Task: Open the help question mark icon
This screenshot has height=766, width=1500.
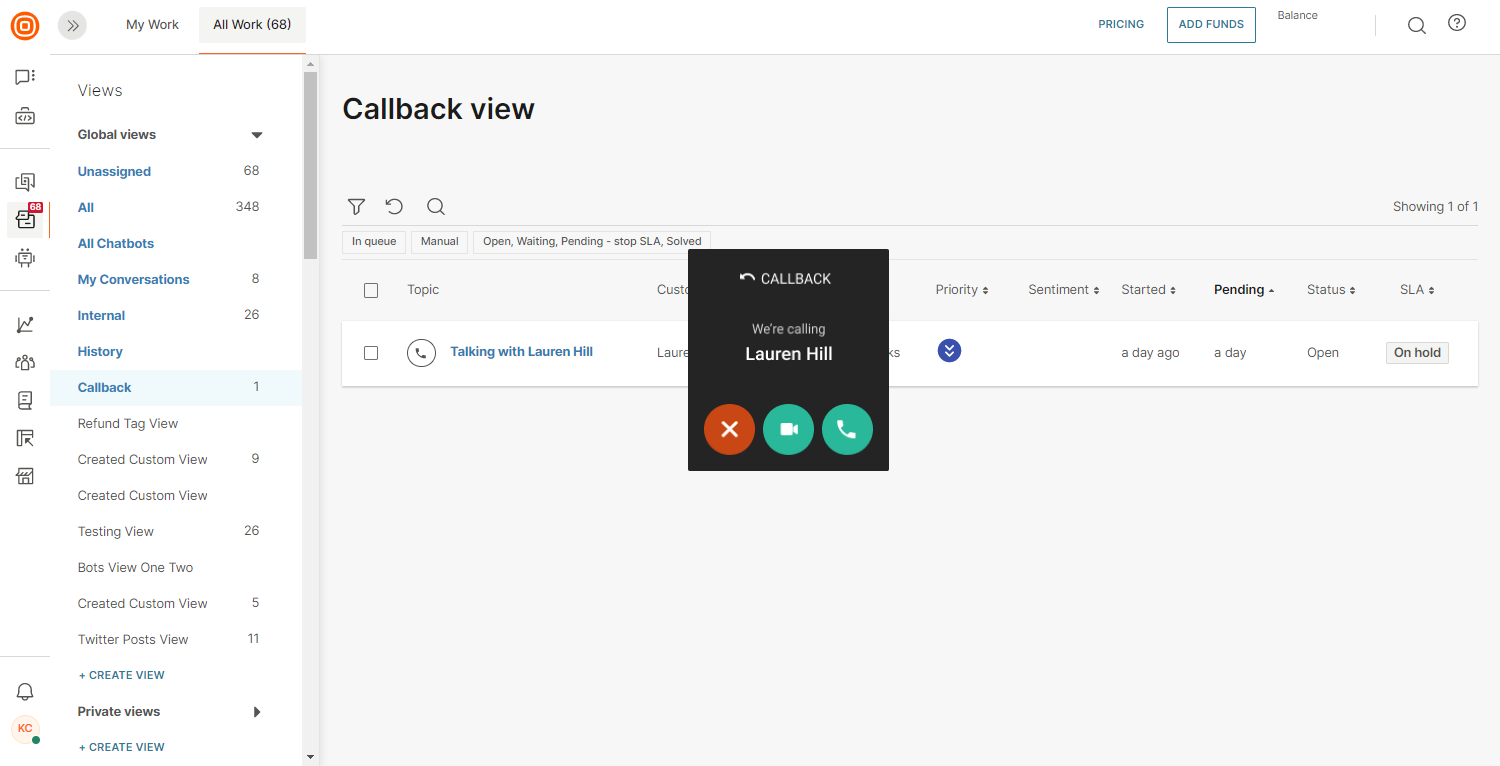Action: pyautogui.click(x=1457, y=23)
